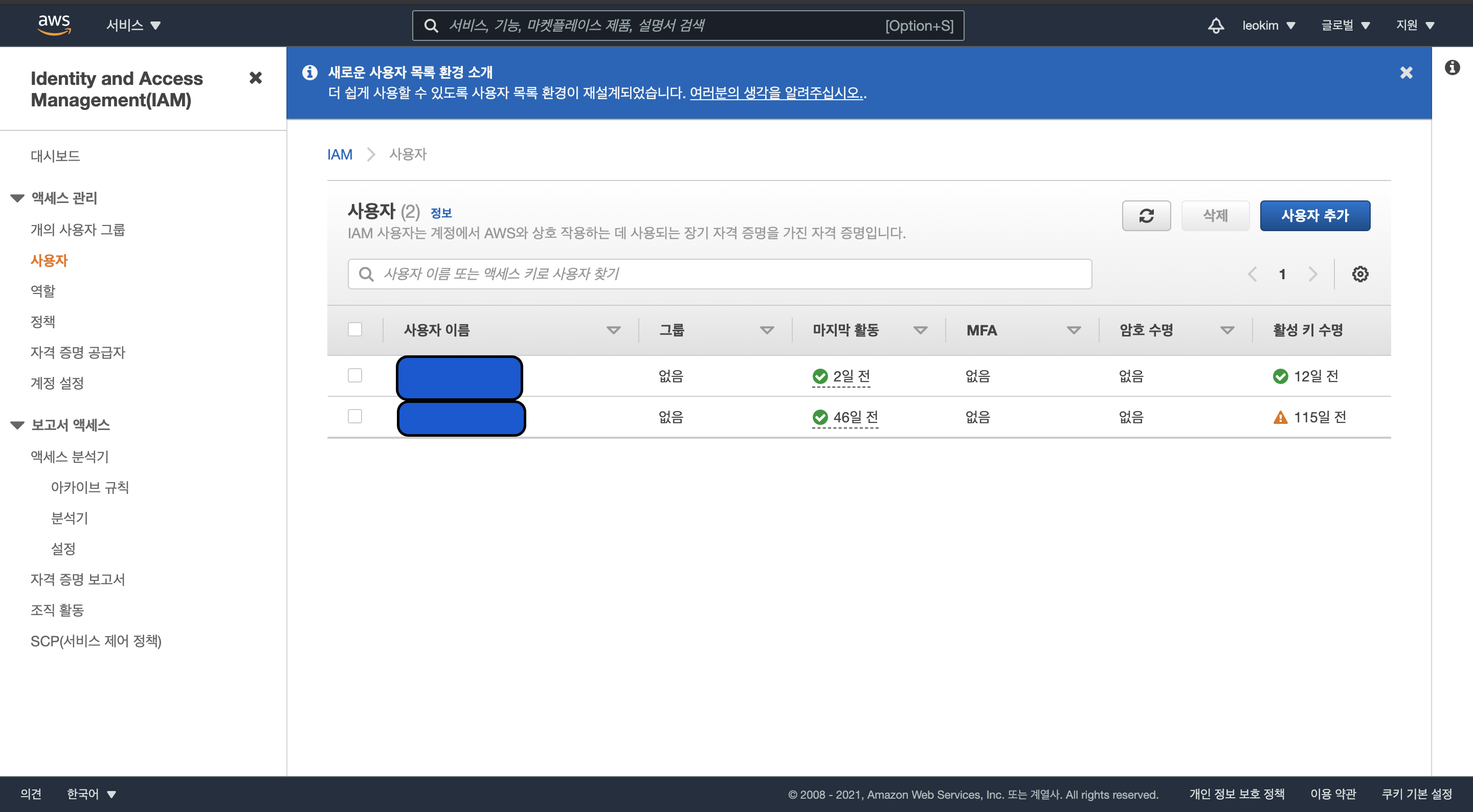Click the 46일 전 last activity value
The image size is (1473, 812).
[x=856, y=417]
